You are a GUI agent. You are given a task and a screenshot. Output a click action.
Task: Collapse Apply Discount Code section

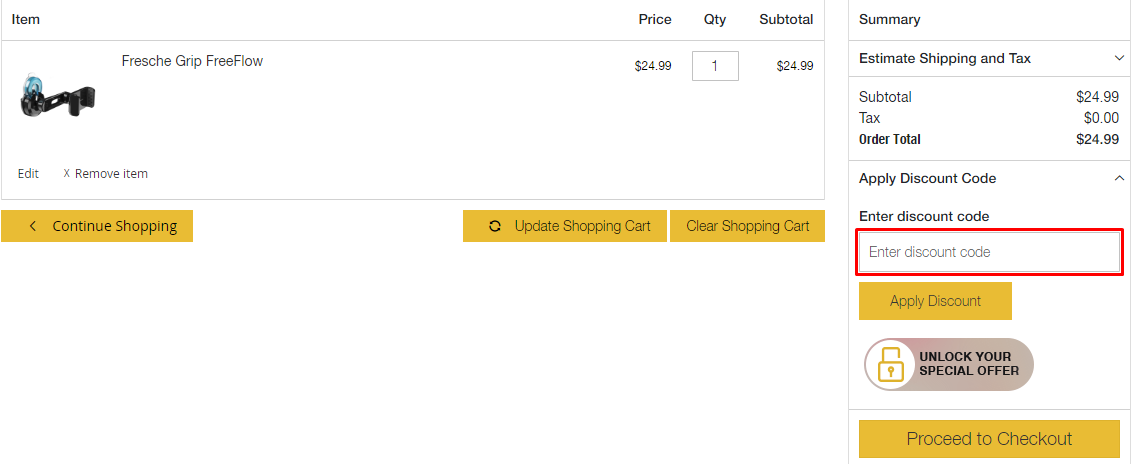click(989, 178)
